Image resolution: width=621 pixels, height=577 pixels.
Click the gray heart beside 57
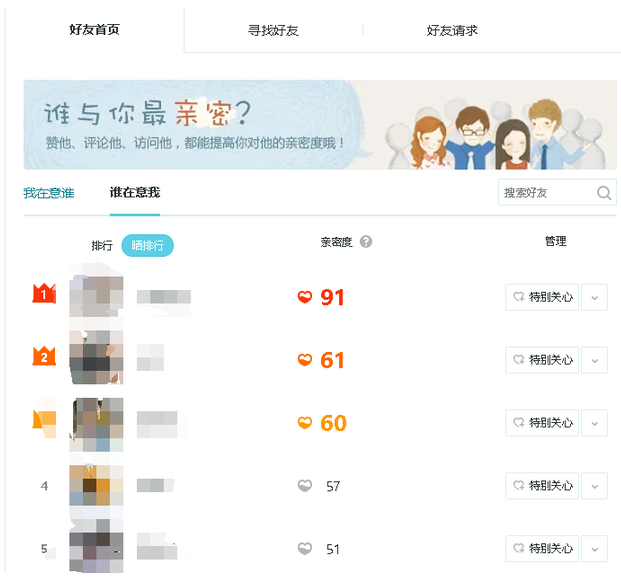[305, 486]
